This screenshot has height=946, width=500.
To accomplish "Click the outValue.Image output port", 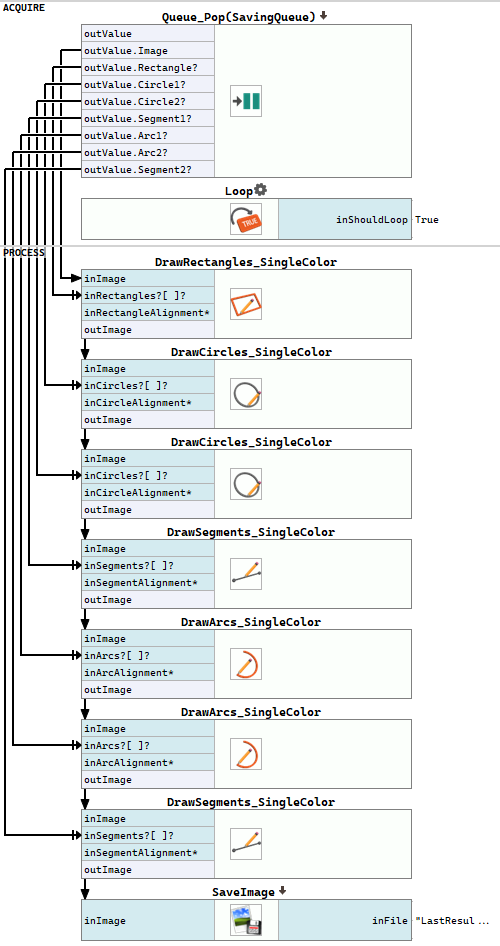I will pos(148,51).
